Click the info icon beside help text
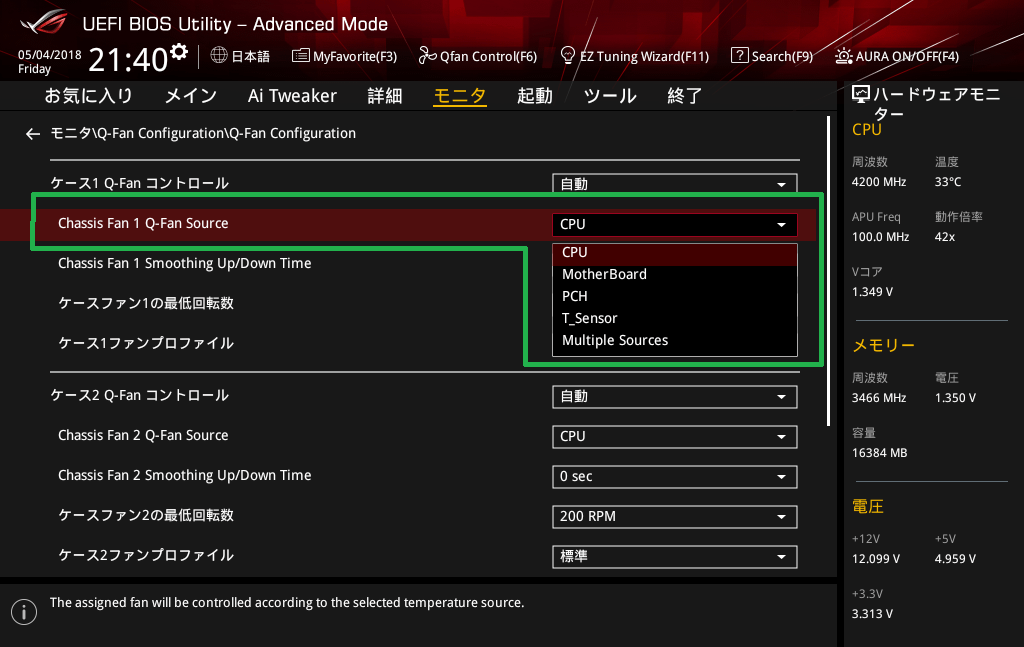This screenshot has height=647, width=1024. coord(24,612)
